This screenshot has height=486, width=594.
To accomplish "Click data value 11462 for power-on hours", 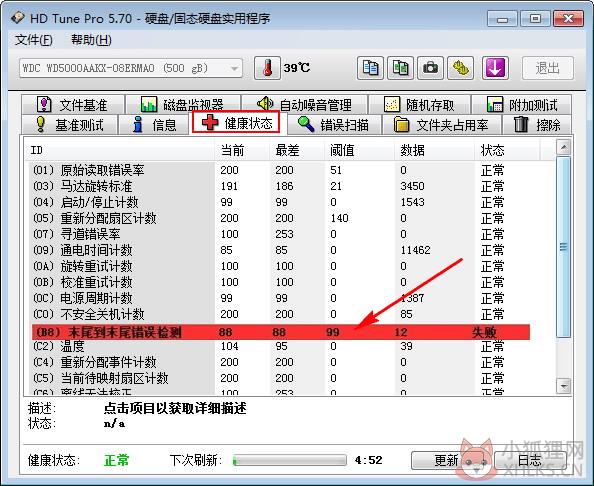I will 415,250.
